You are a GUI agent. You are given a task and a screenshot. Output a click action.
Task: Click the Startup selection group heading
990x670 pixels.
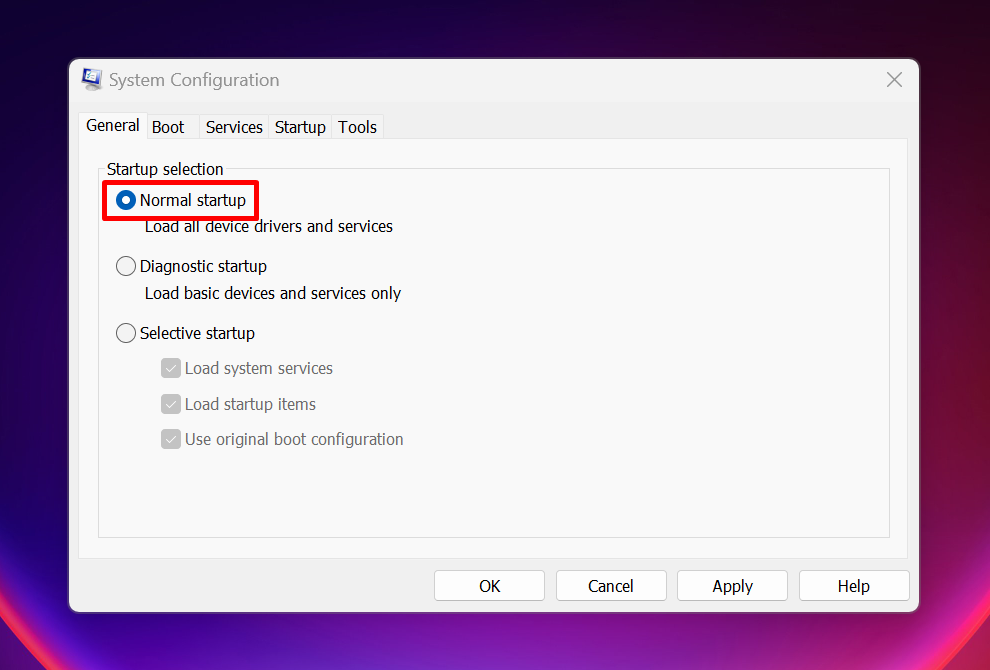[164, 169]
